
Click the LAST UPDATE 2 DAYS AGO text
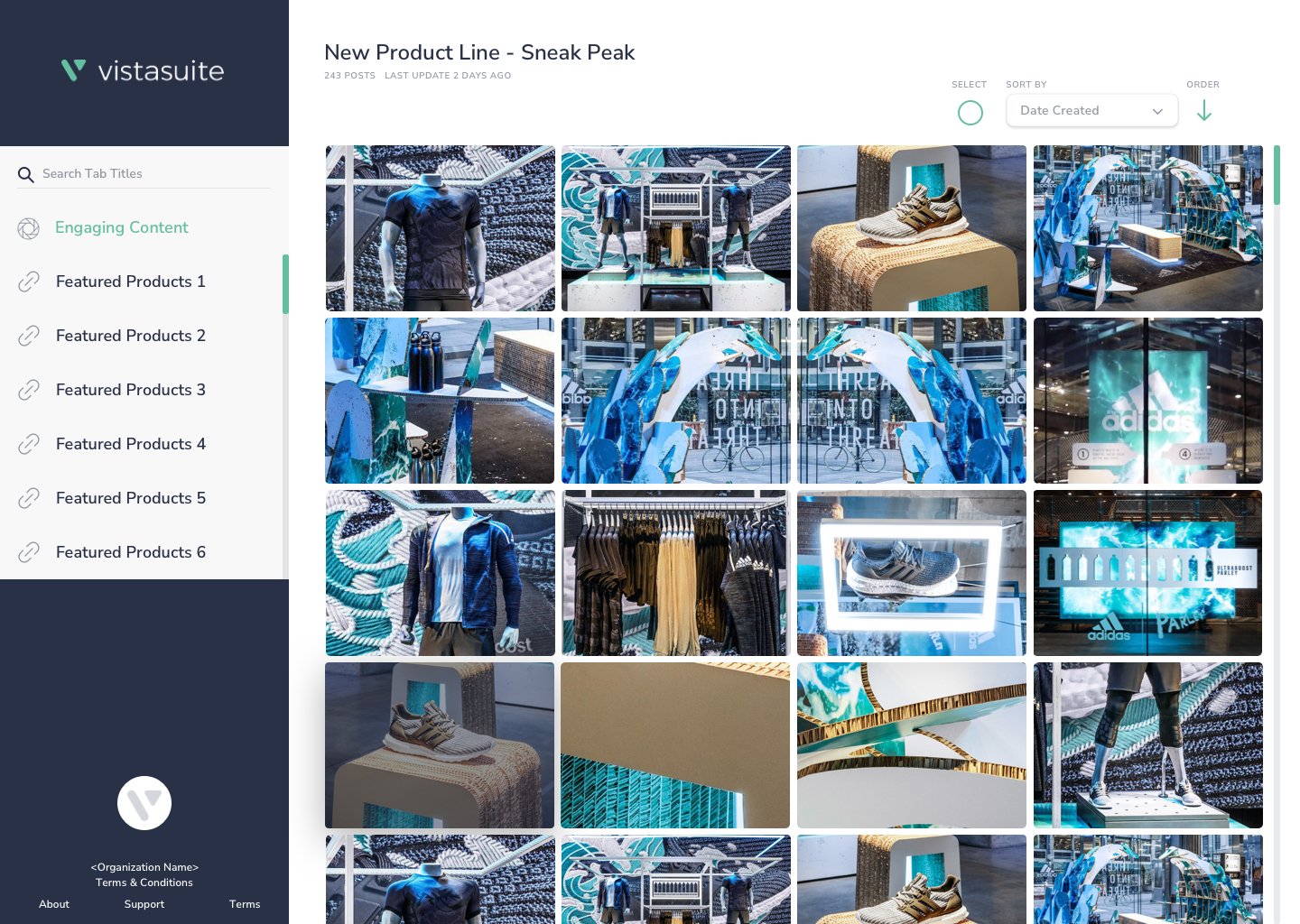tap(448, 76)
